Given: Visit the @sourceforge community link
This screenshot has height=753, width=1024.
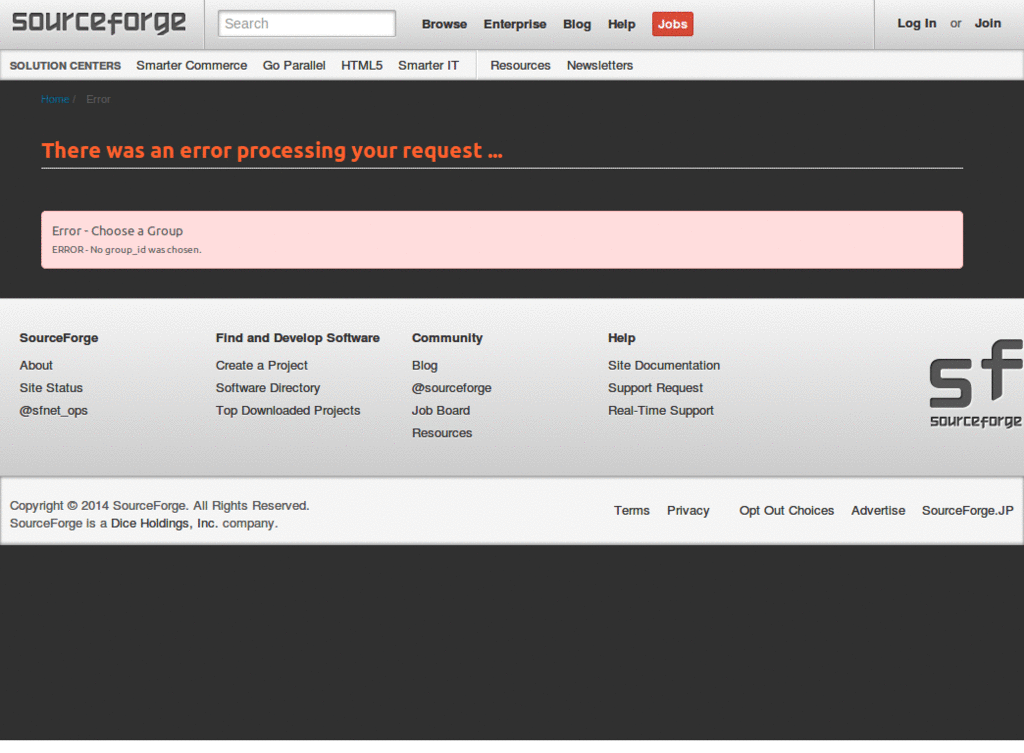Looking at the screenshot, I should pyautogui.click(x=451, y=388).
